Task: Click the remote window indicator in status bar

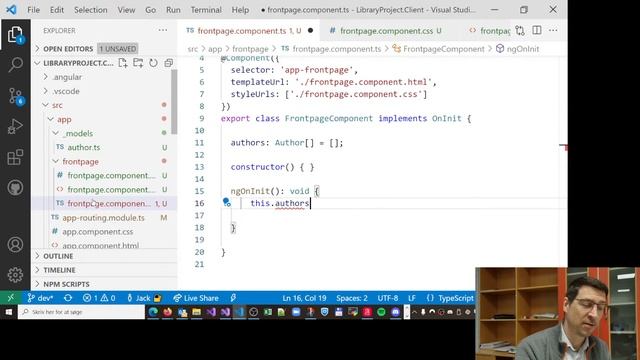Action: 11,298
